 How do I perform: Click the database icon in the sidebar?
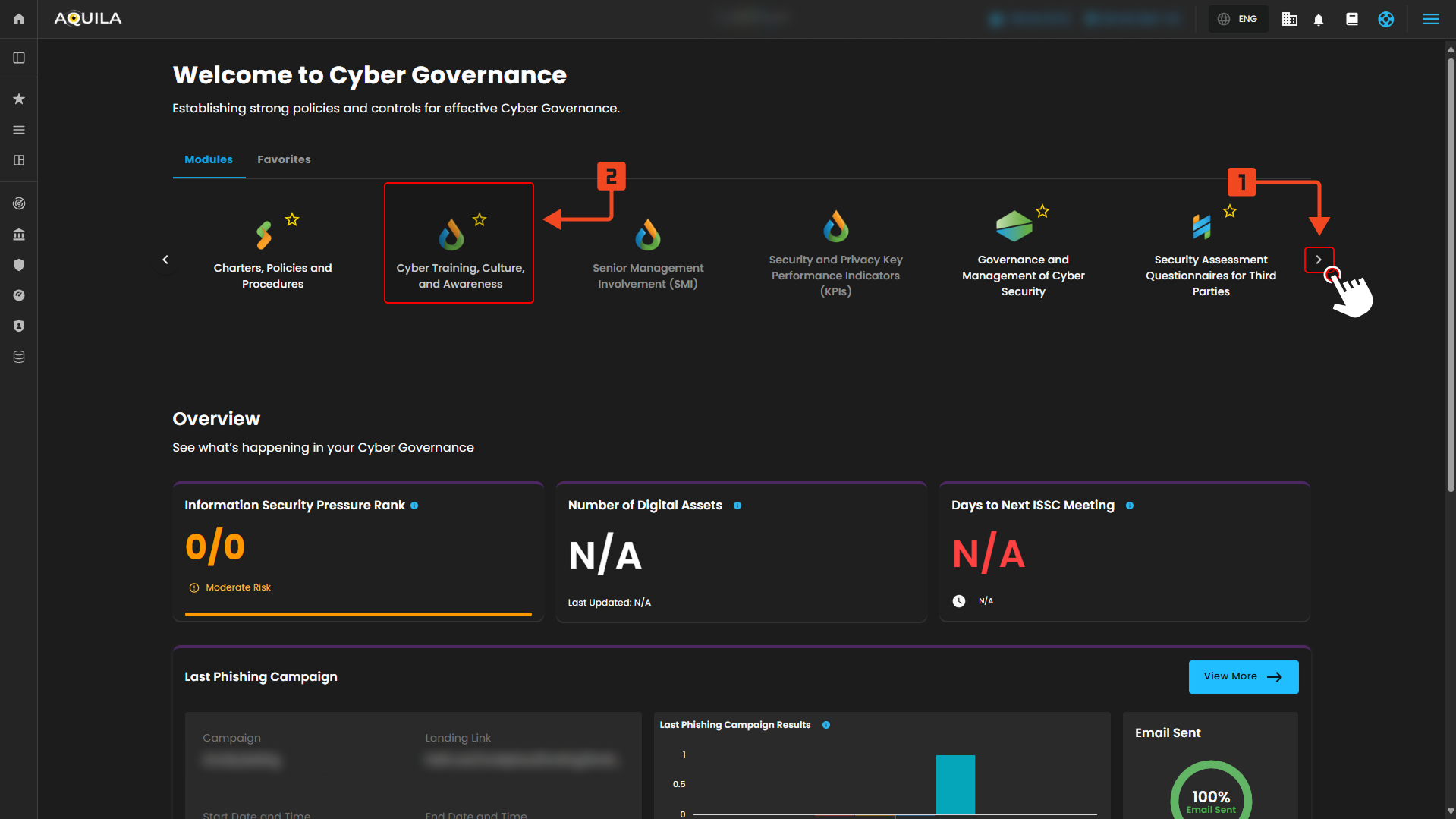point(19,357)
